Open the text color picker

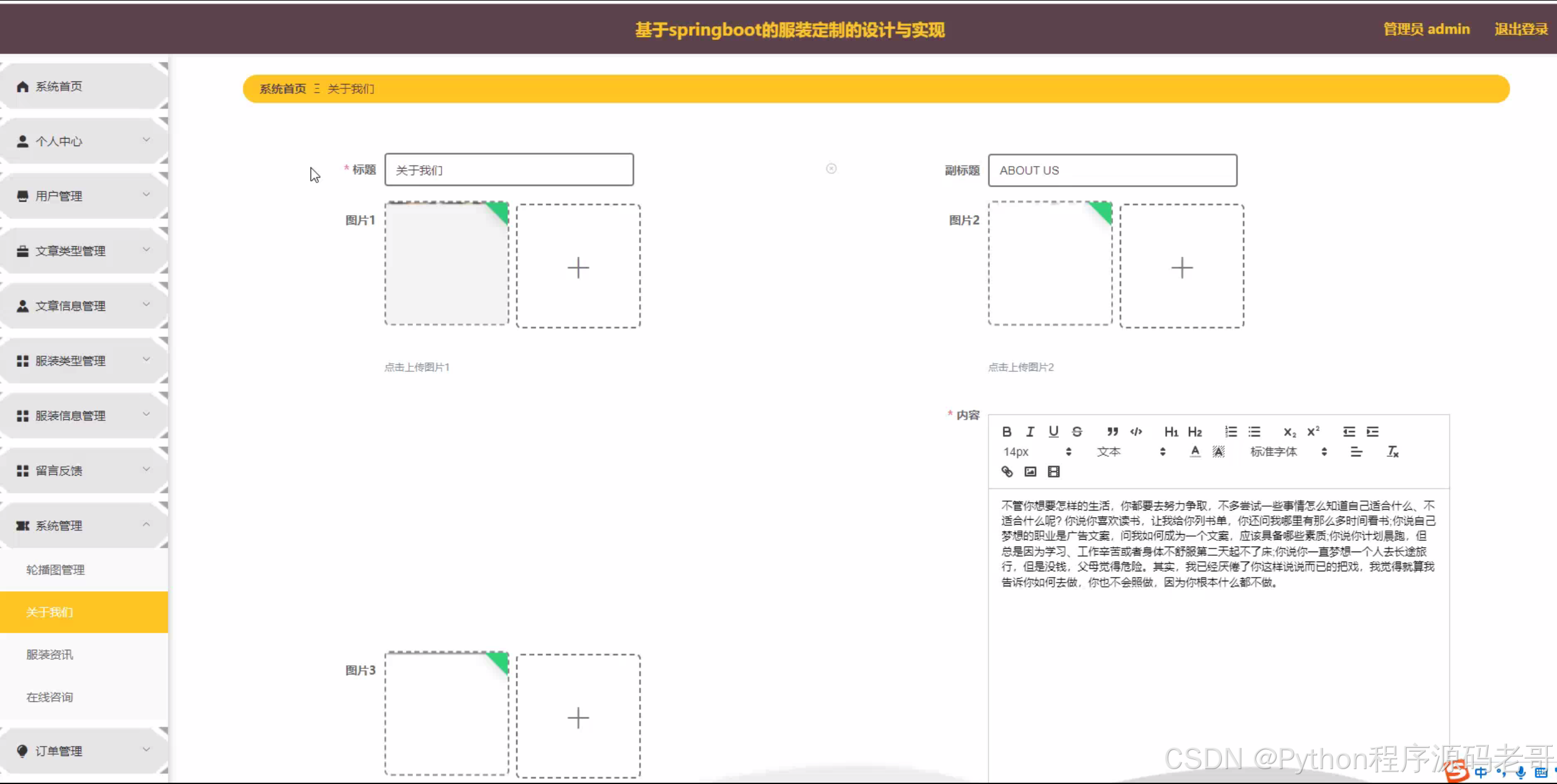[1194, 452]
